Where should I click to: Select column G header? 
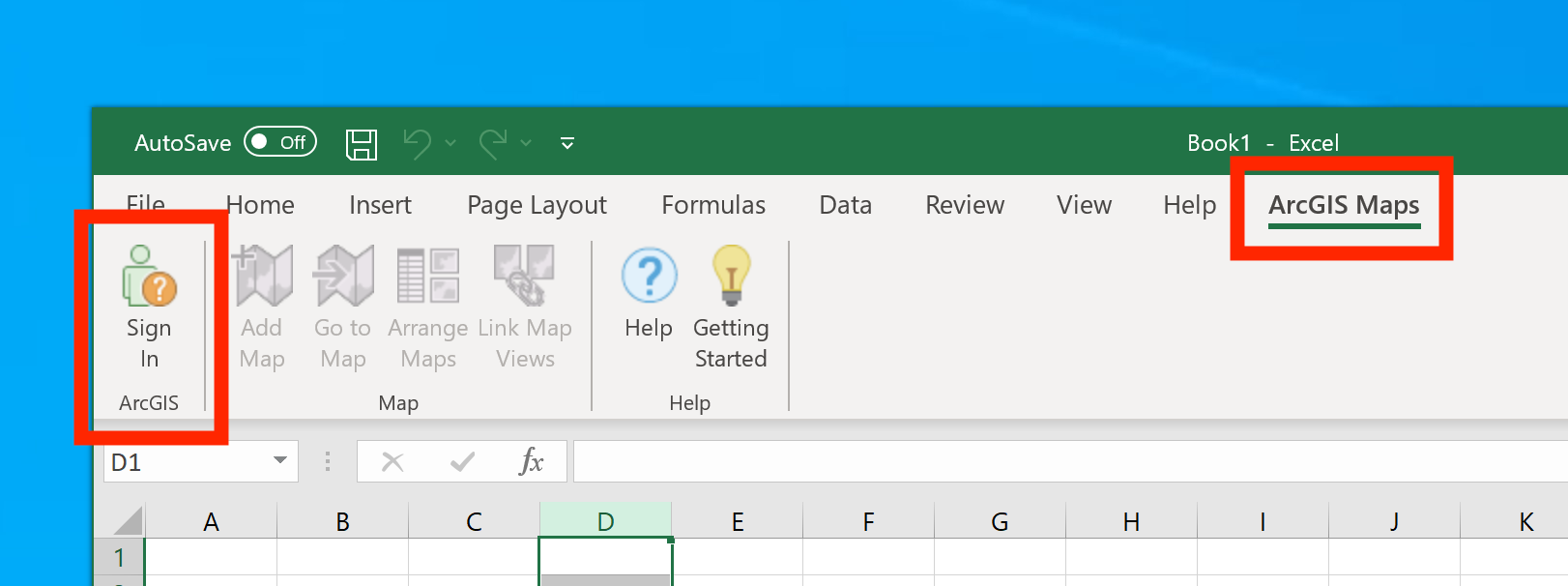pos(1000,522)
